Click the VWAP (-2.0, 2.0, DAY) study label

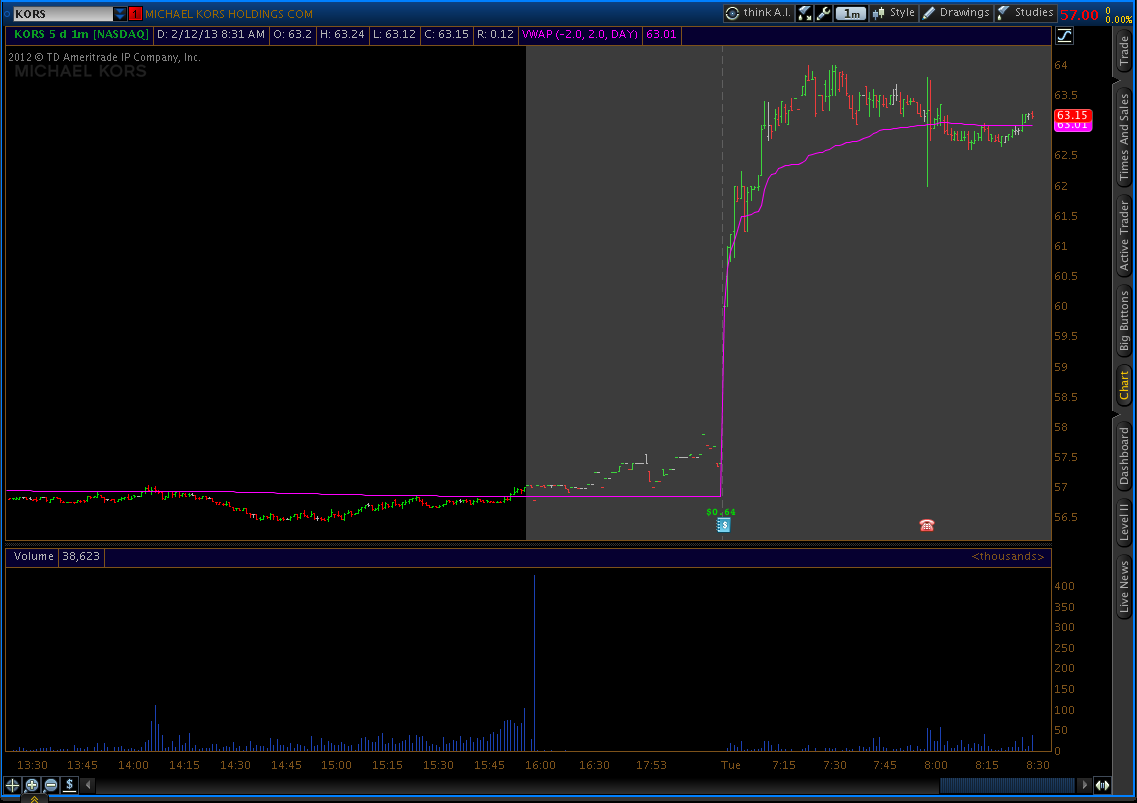point(580,34)
